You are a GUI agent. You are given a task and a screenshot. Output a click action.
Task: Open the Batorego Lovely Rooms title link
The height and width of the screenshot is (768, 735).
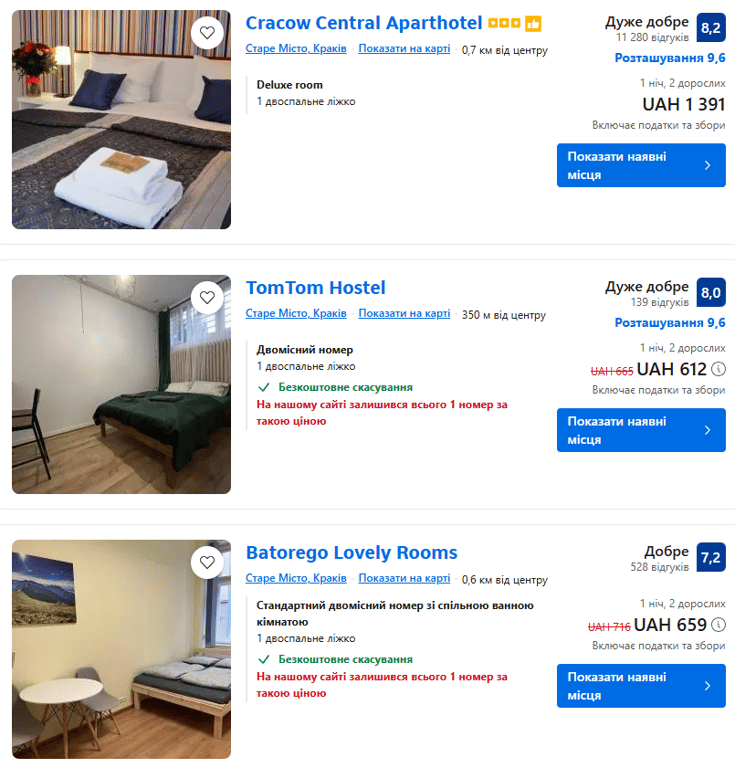click(352, 552)
